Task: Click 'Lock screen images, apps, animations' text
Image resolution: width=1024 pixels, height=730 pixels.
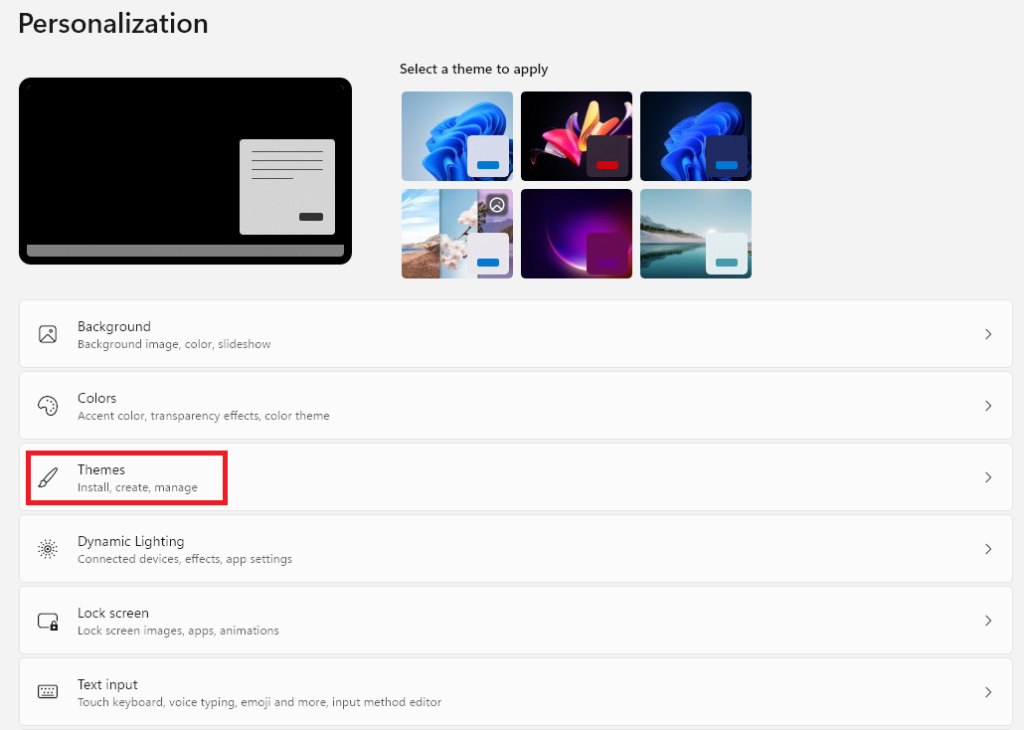Action: coord(178,631)
